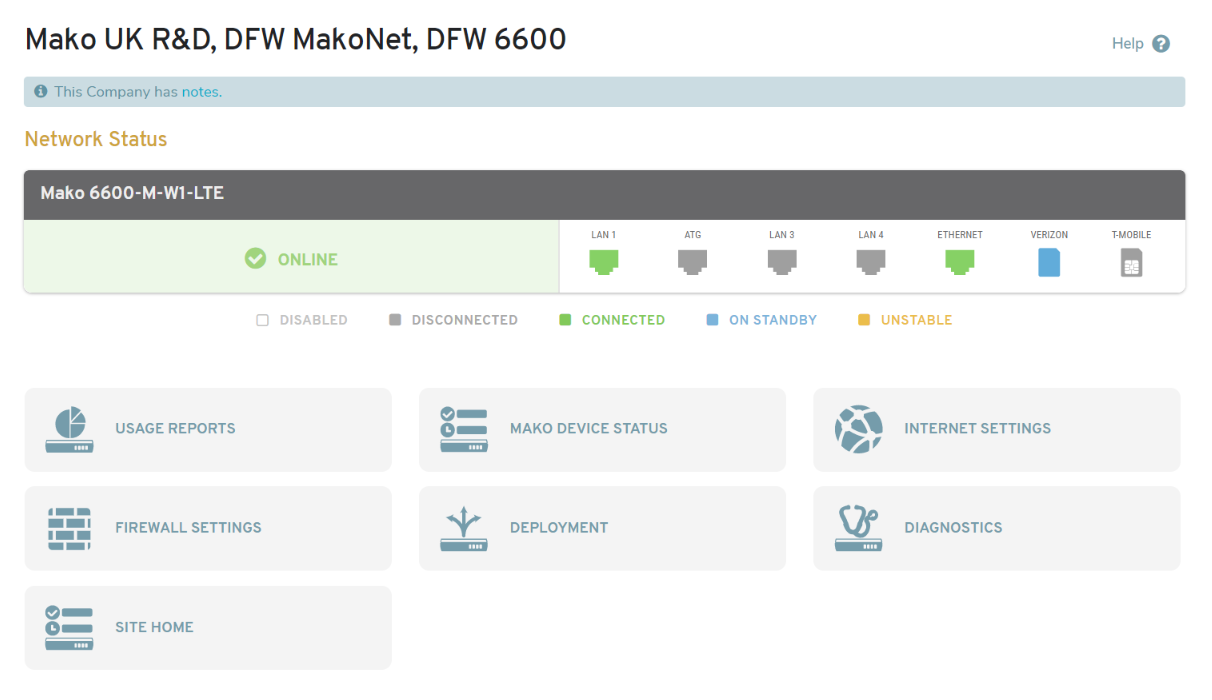
Task: Click the LAN 1 connected port icon
Action: click(x=603, y=261)
